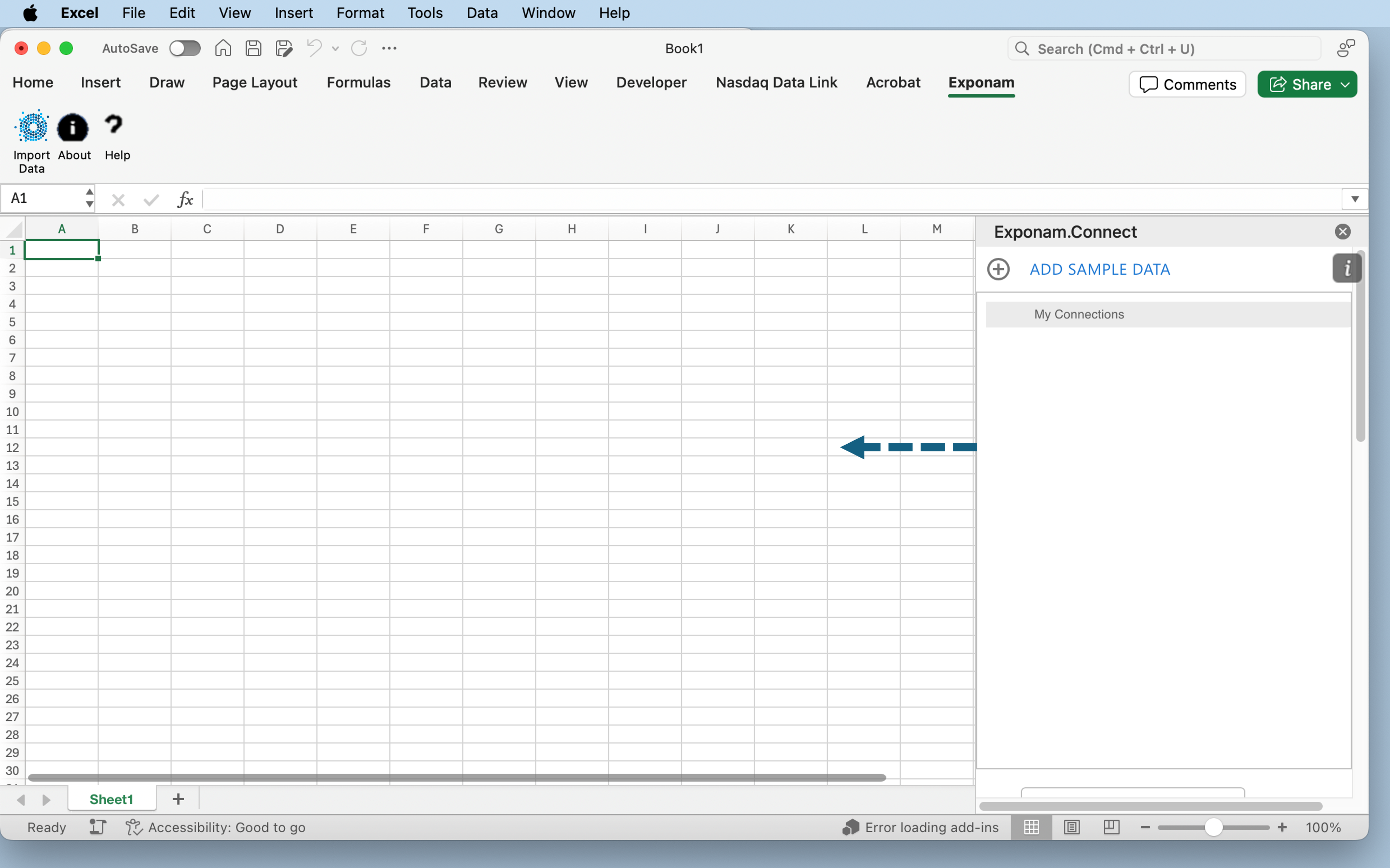
Task: Cancel formula entry with the X icon
Action: point(118,200)
